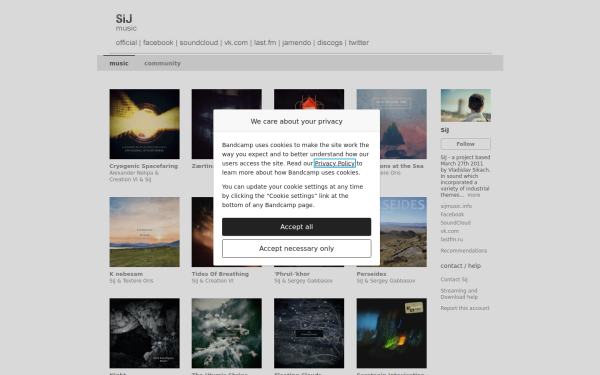Click 'SiJ & Creation VI' artist text
This screenshot has height=375, width=600.
click(212, 281)
